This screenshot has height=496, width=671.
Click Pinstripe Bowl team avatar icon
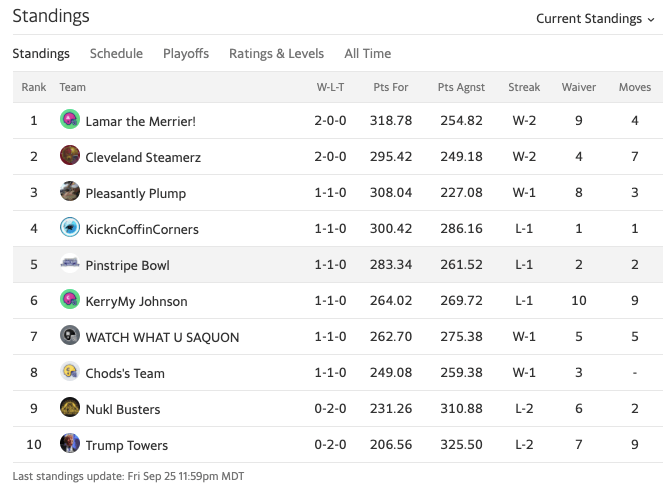tap(70, 264)
